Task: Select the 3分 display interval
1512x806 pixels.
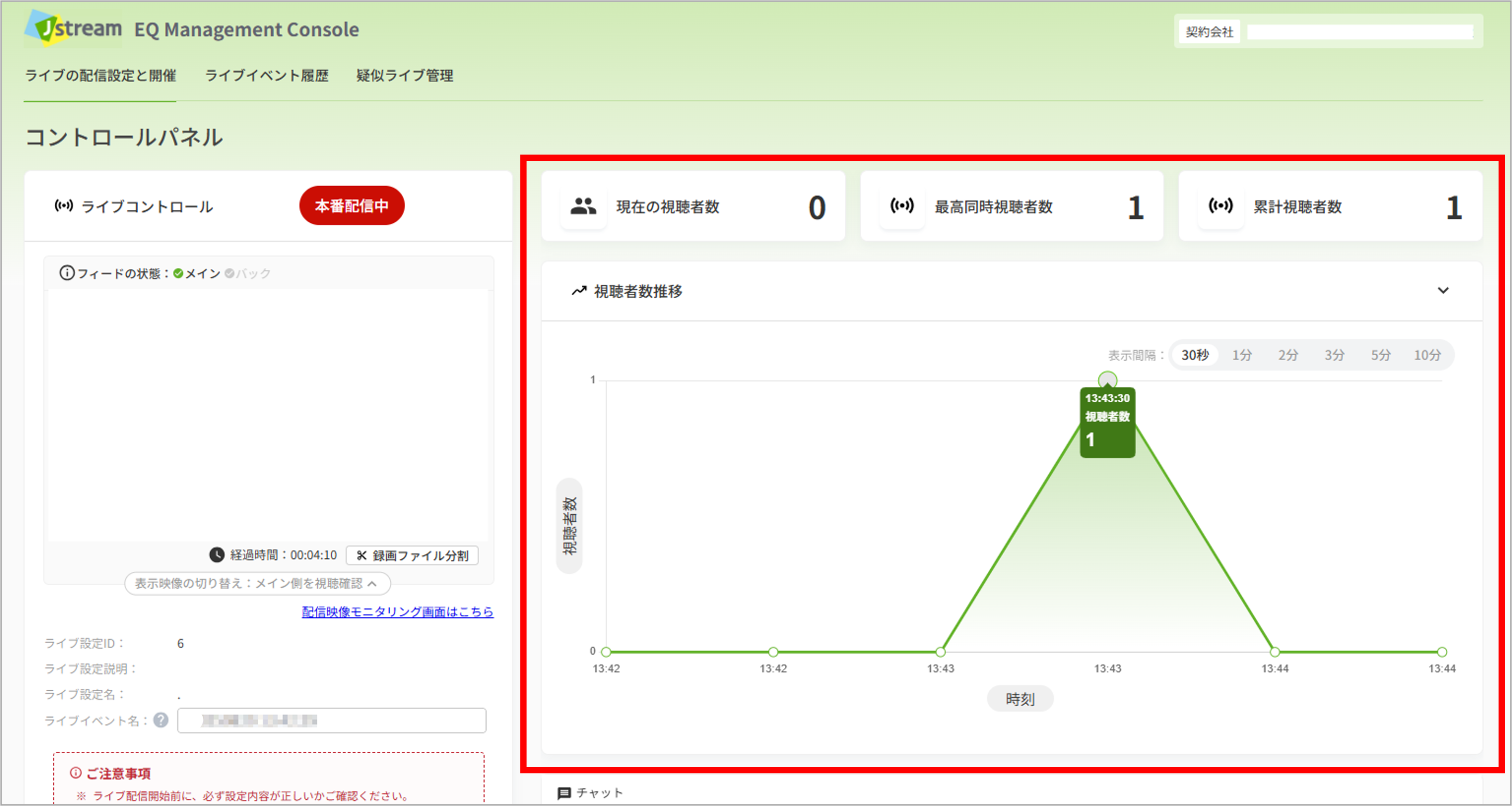Action: tap(1335, 355)
